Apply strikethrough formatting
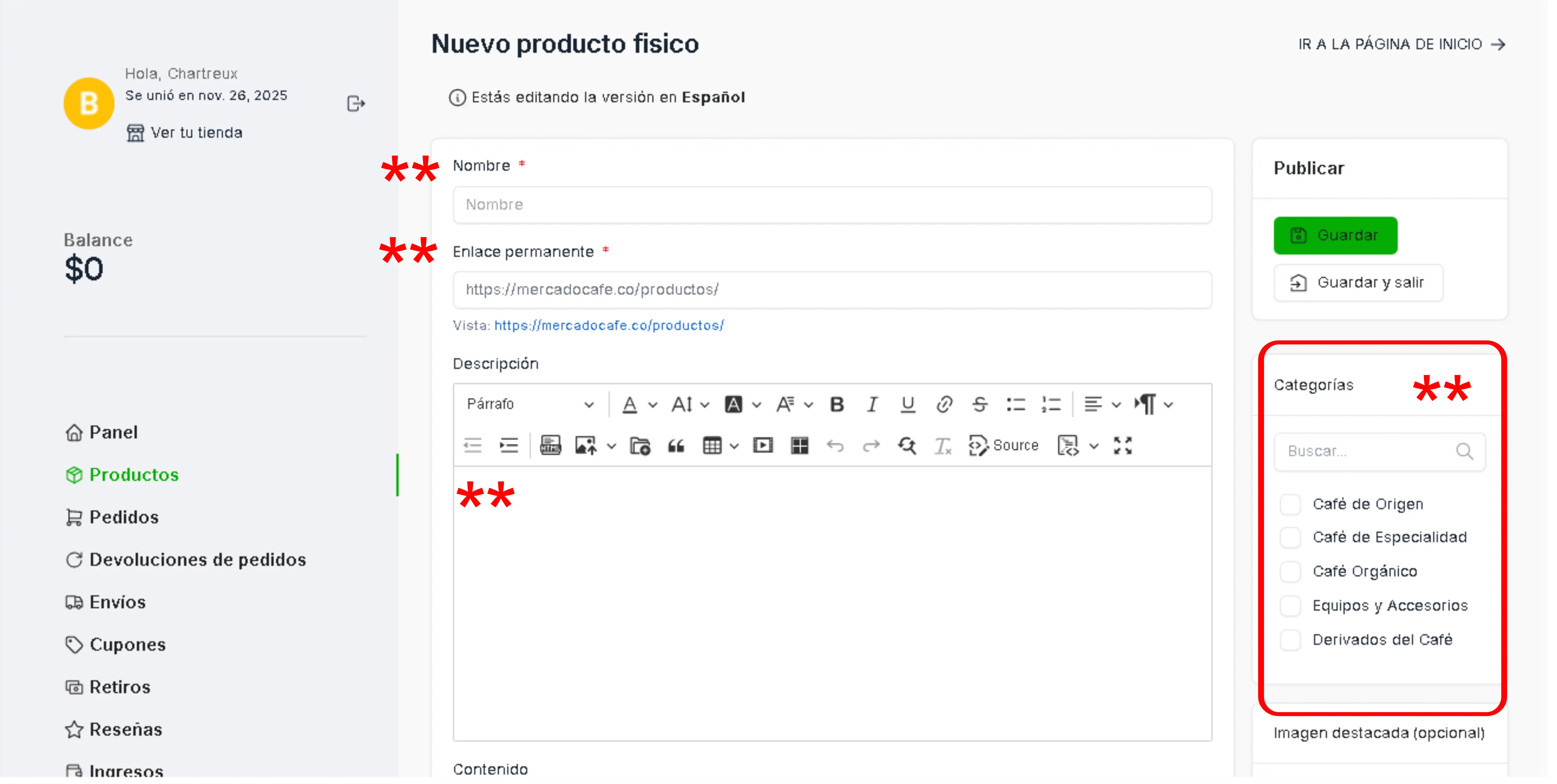1557x784 pixels. (980, 405)
